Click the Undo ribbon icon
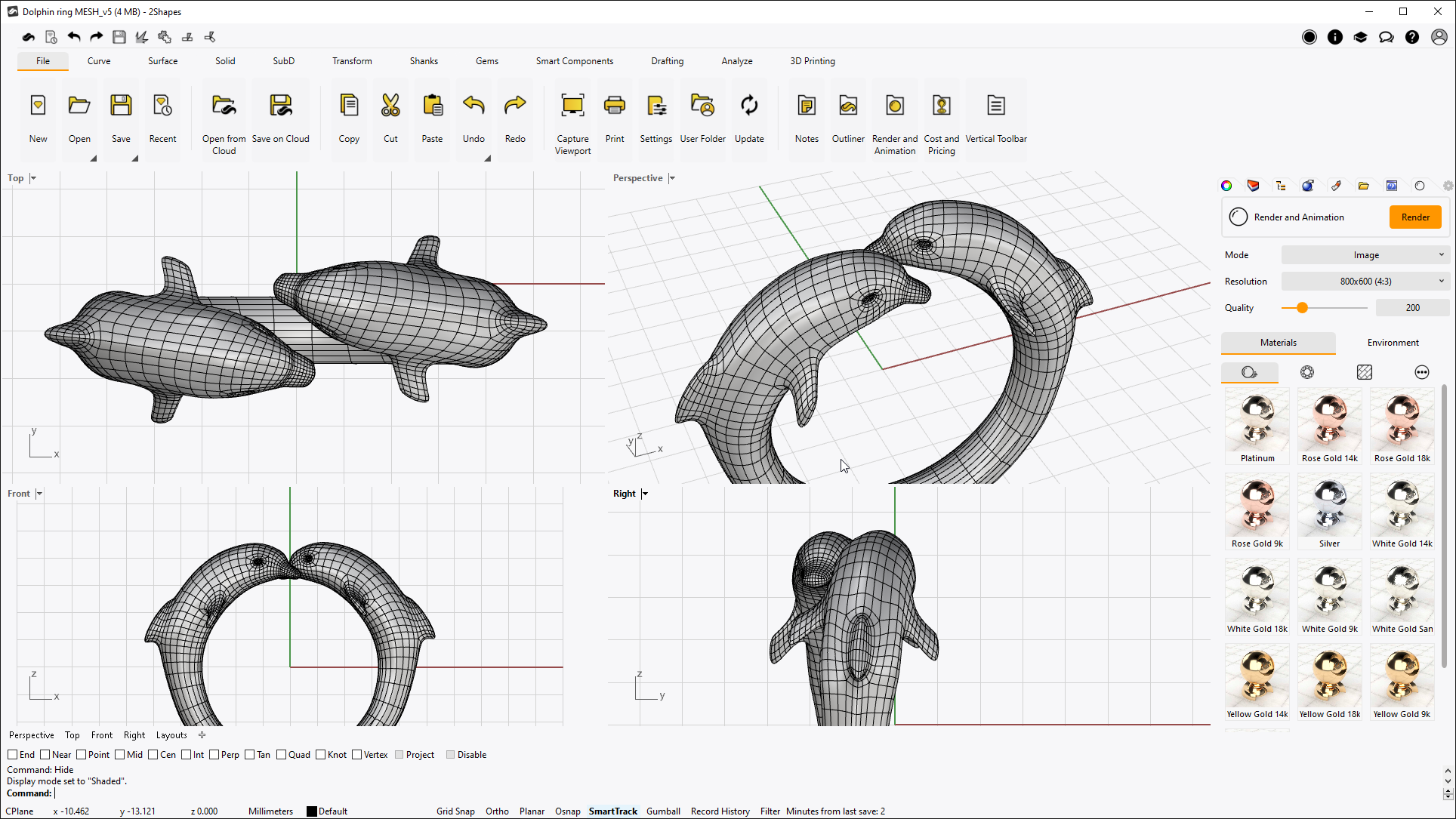This screenshot has height=819, width=1456. [x=474, y=106]
